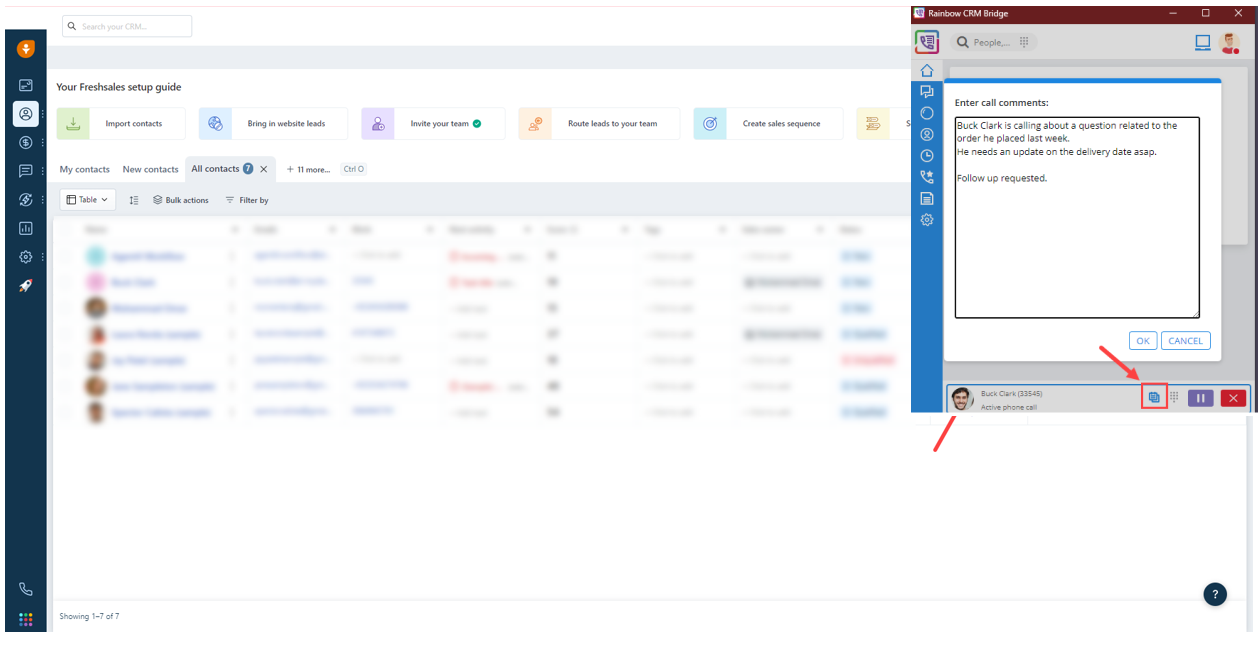Open Freshsales reports chart icon
Image resolution: width=1258 pixels, height=645 pixels.
[26, 228]
